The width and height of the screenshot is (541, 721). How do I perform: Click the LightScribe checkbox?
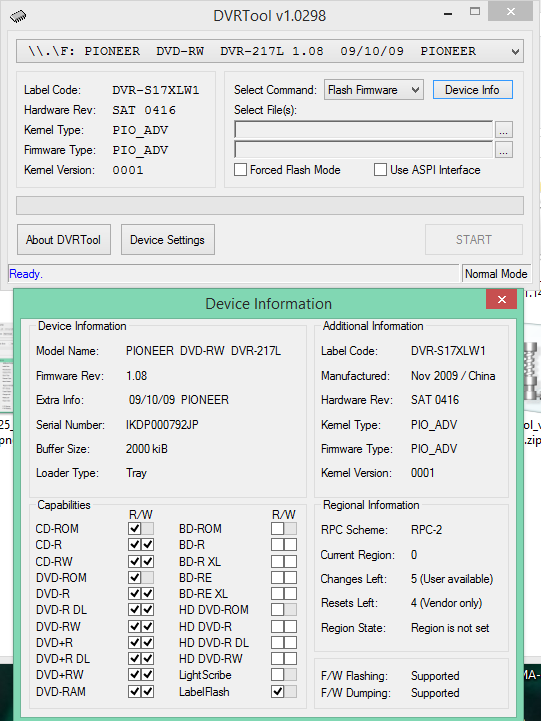(x=278, y=675)
